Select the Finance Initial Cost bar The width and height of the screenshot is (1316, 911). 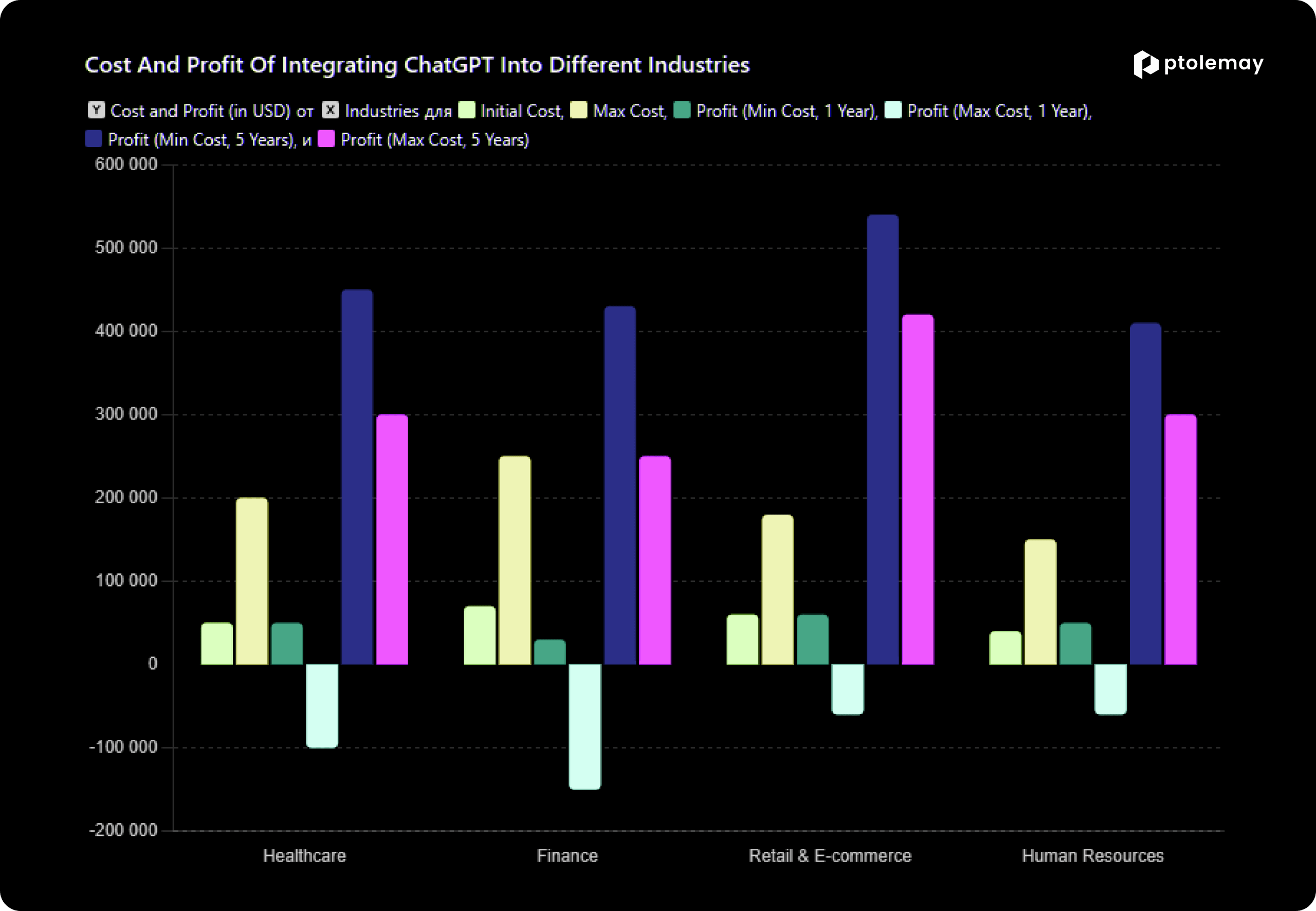480,635
